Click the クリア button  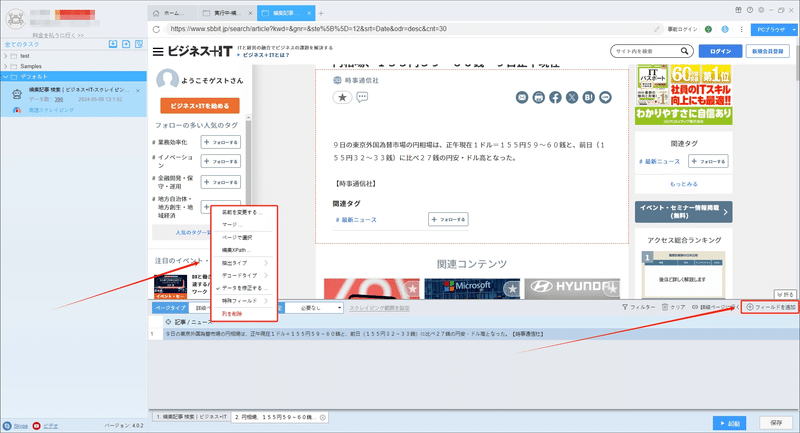pos(673,307)
